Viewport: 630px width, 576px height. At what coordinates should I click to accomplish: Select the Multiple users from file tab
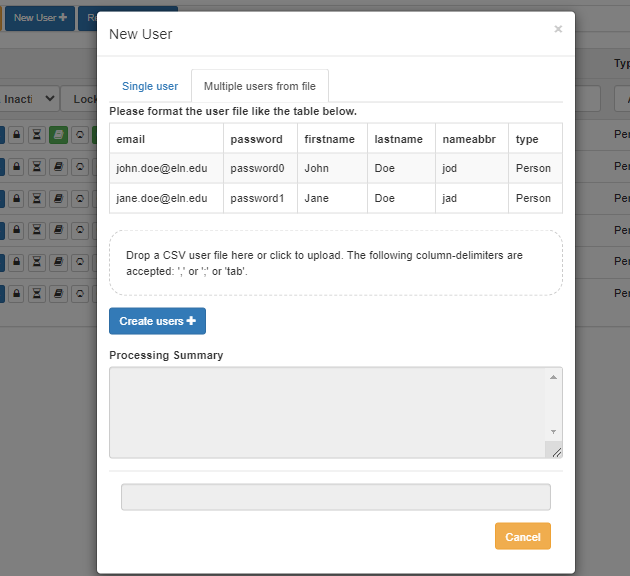pos(260,86)
